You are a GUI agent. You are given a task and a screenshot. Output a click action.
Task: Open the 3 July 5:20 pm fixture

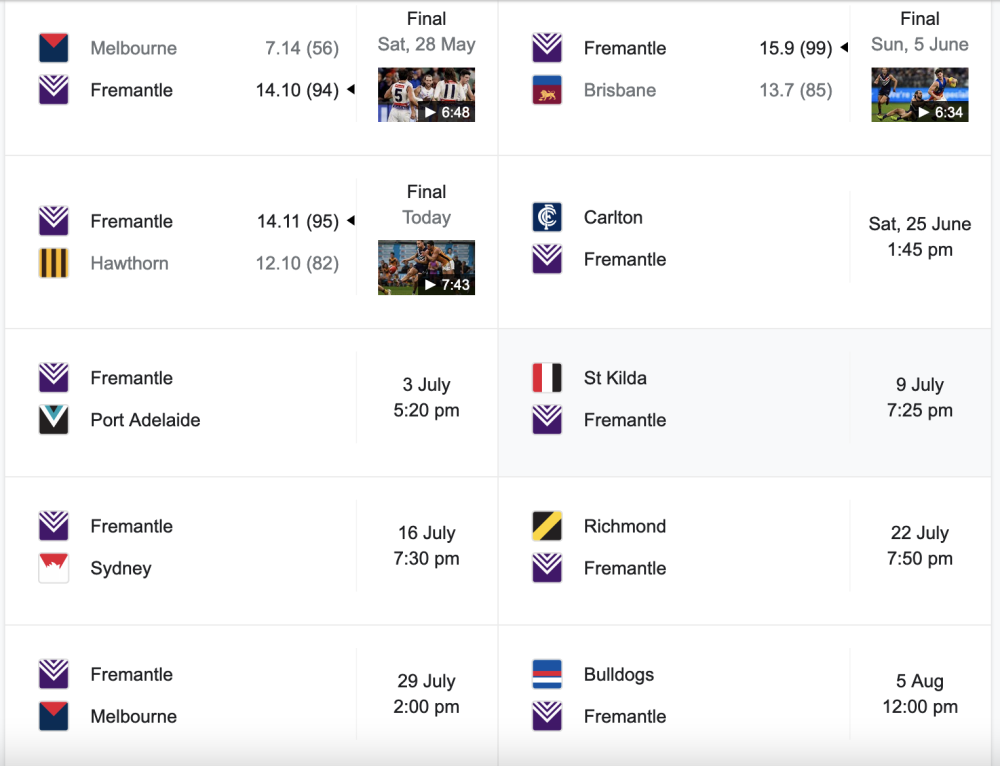(x=251, y=402)
